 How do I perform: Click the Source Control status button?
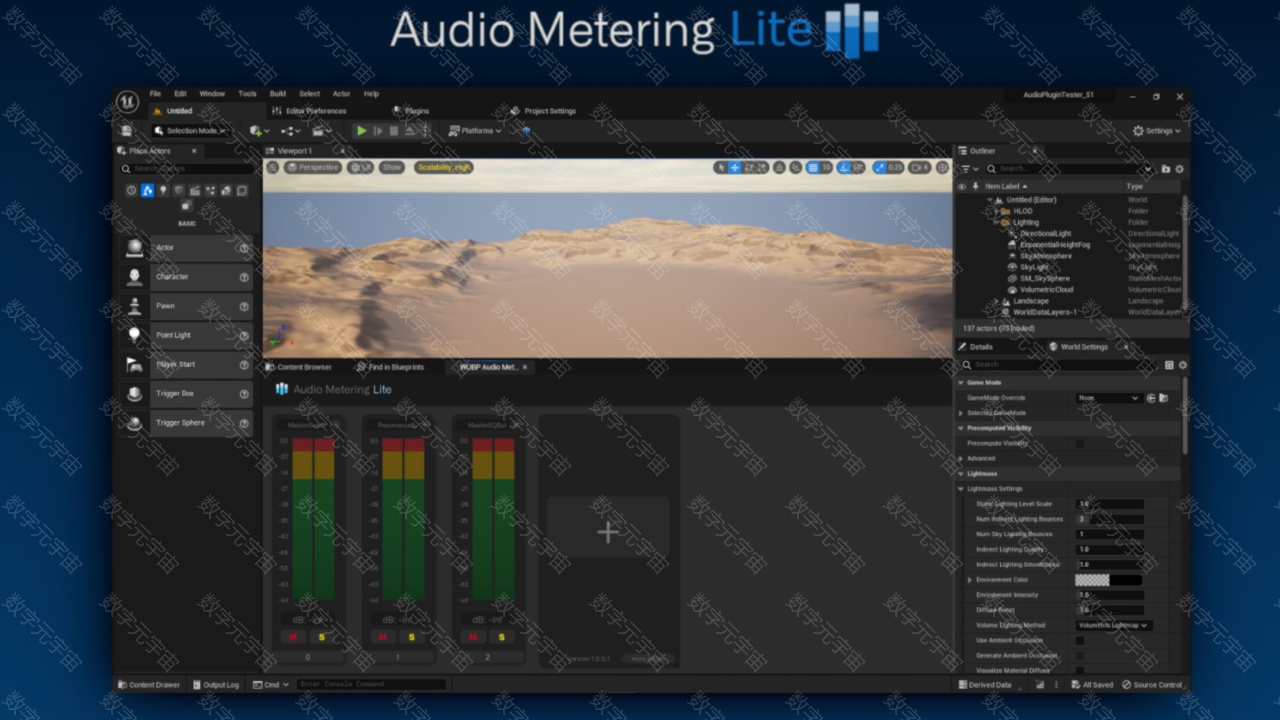(1152, 685)
